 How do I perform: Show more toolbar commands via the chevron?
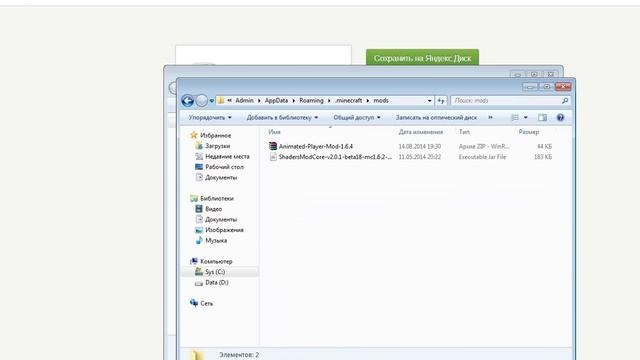click(490, 118)
